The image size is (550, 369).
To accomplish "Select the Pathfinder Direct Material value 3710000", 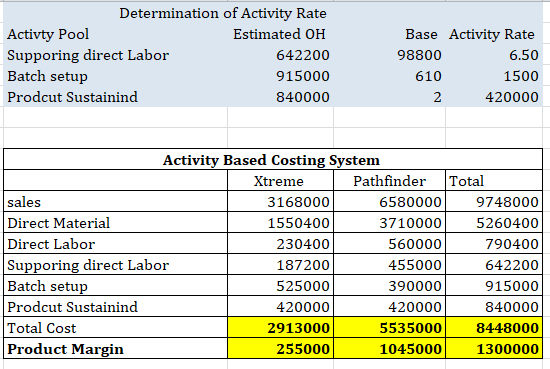I will click(x=410, y=223).
